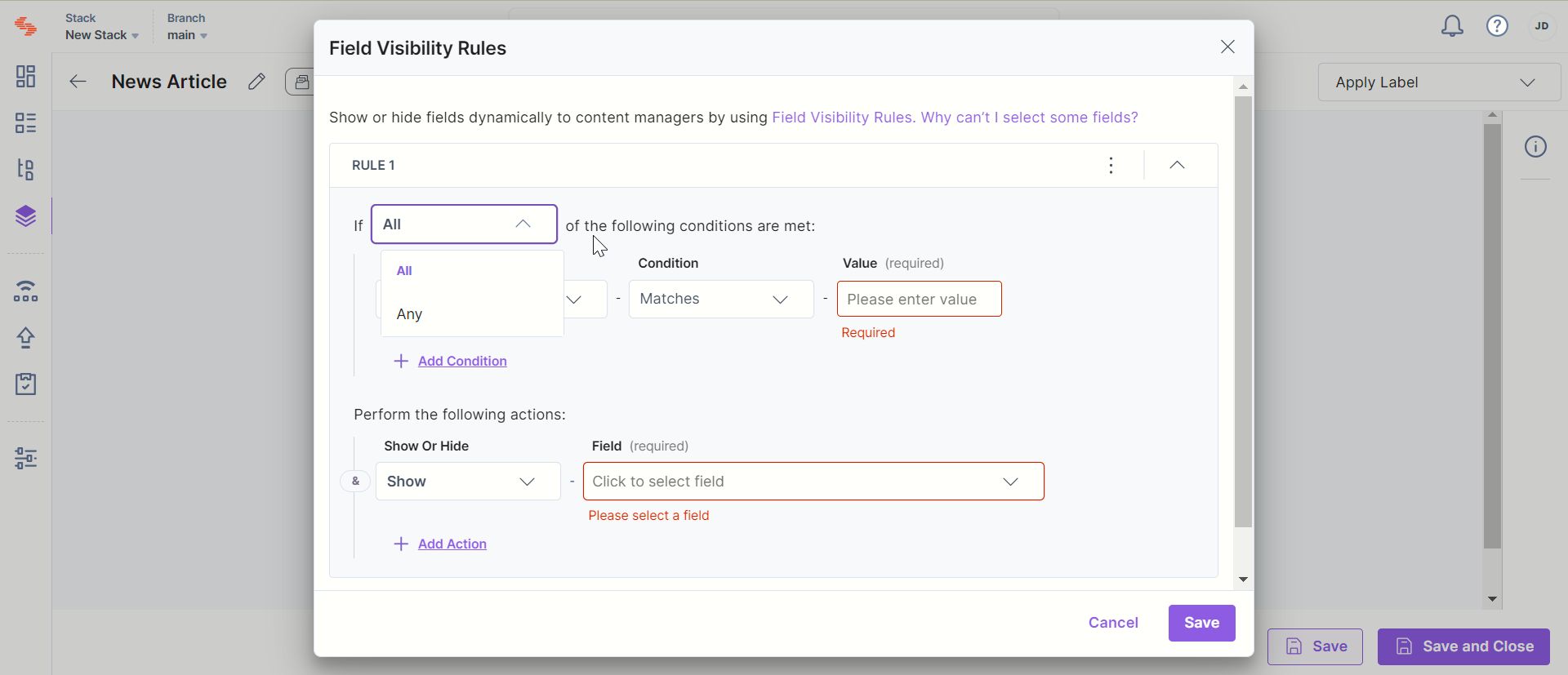The width and height of the screenshot is (1568, 675).
Task: Open Rule 1 three-dot options menu
Action: pyautogui.click(x=1111, y=166)
